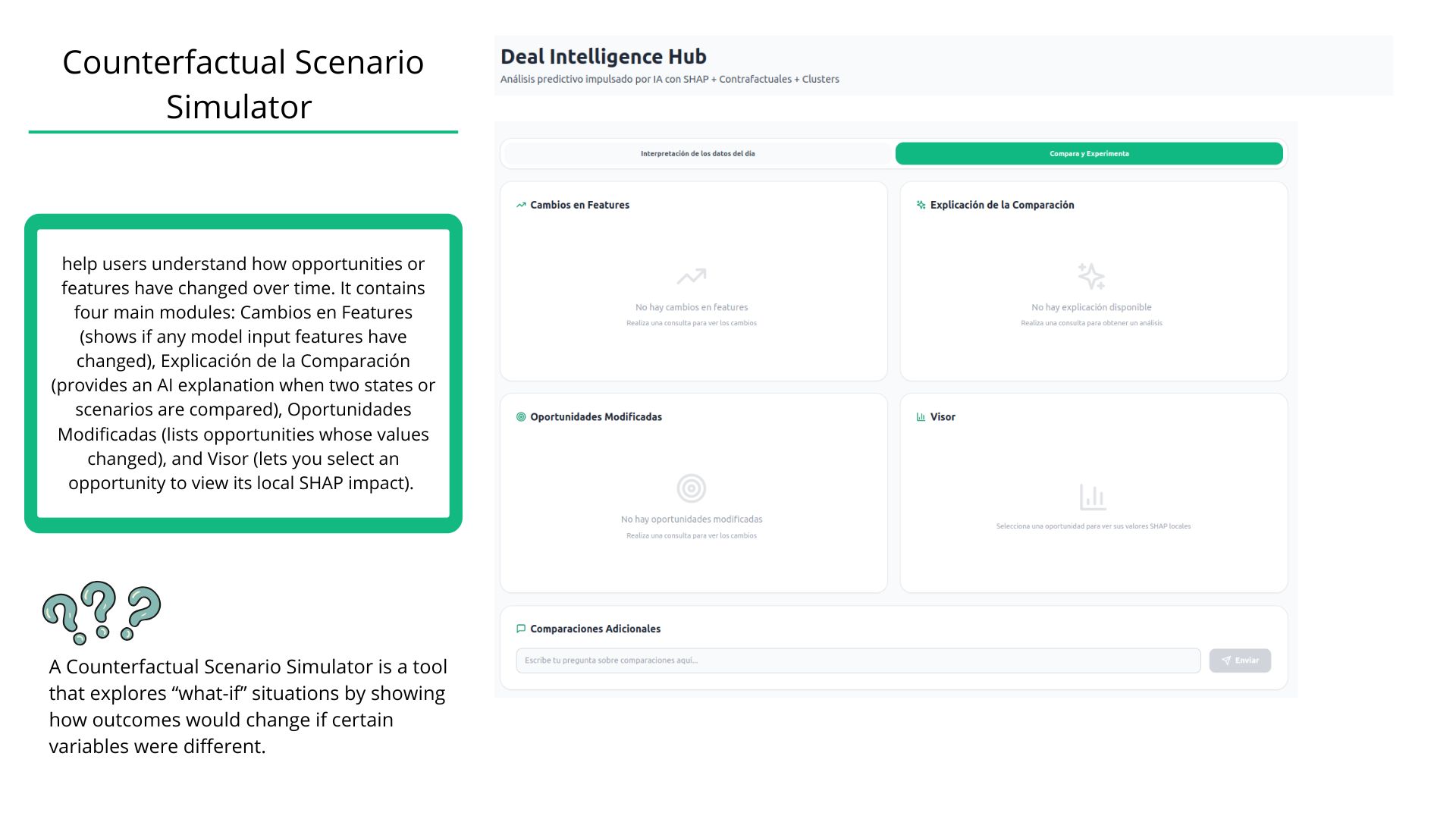1456x819 pixels.
Task: Click the Visor panel heading
Action: click(x=943, y=417)
